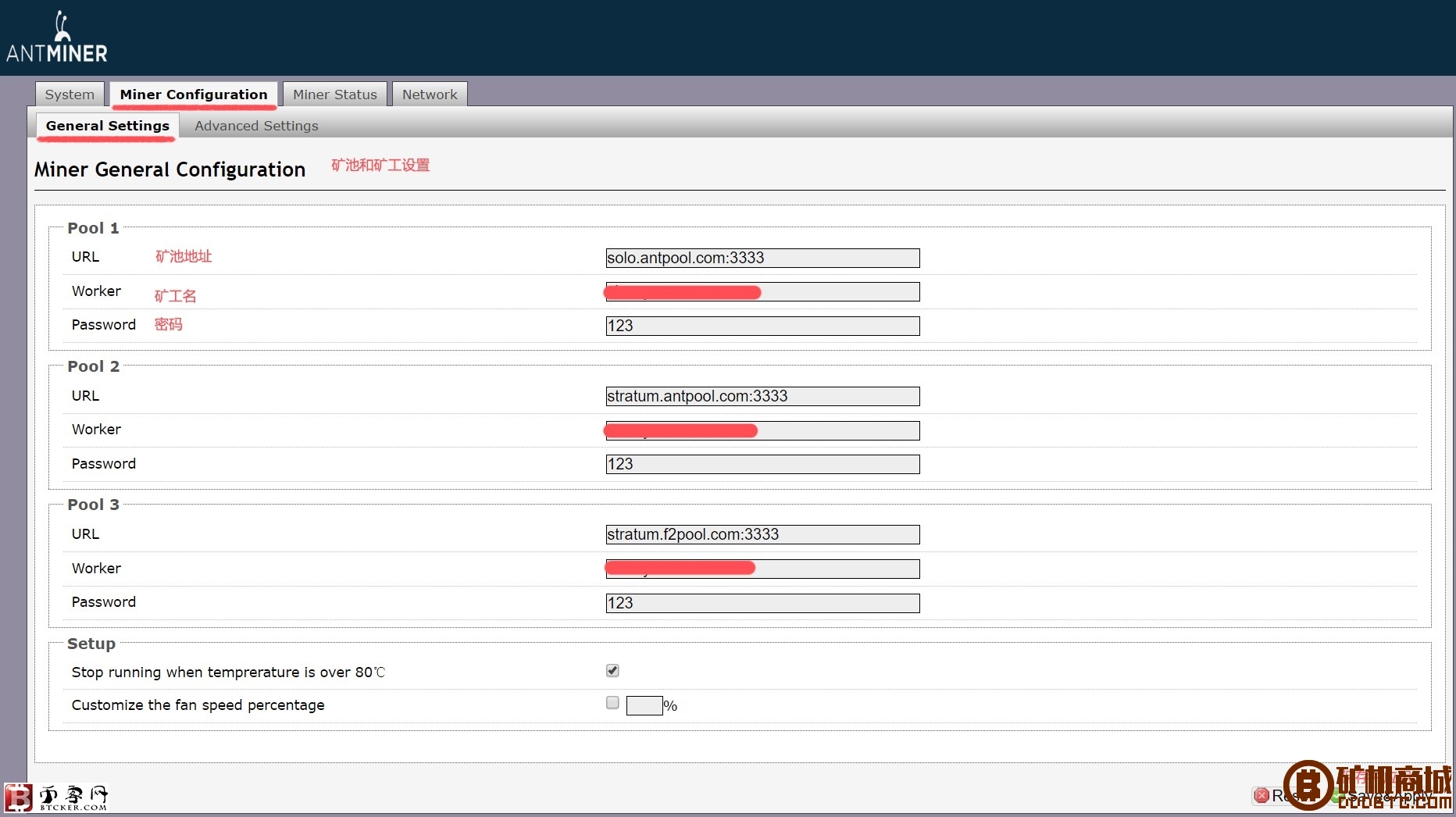Enable customize fan speed percentage checkbox

coord(612,703)
